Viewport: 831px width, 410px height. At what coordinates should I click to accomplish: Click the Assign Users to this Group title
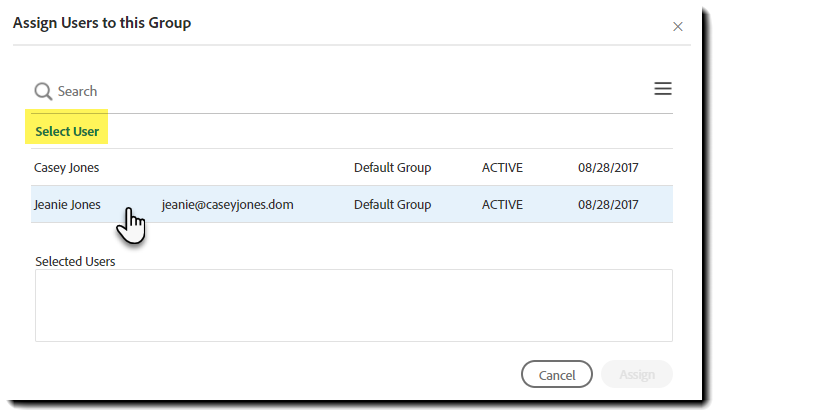[x=102, y=23]
